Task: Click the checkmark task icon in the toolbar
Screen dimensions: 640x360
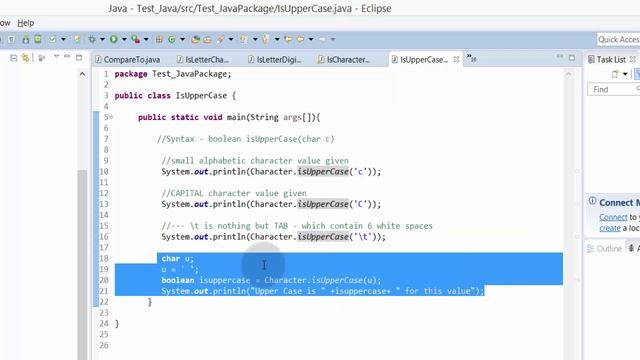Action: click(x=53, y=39)
